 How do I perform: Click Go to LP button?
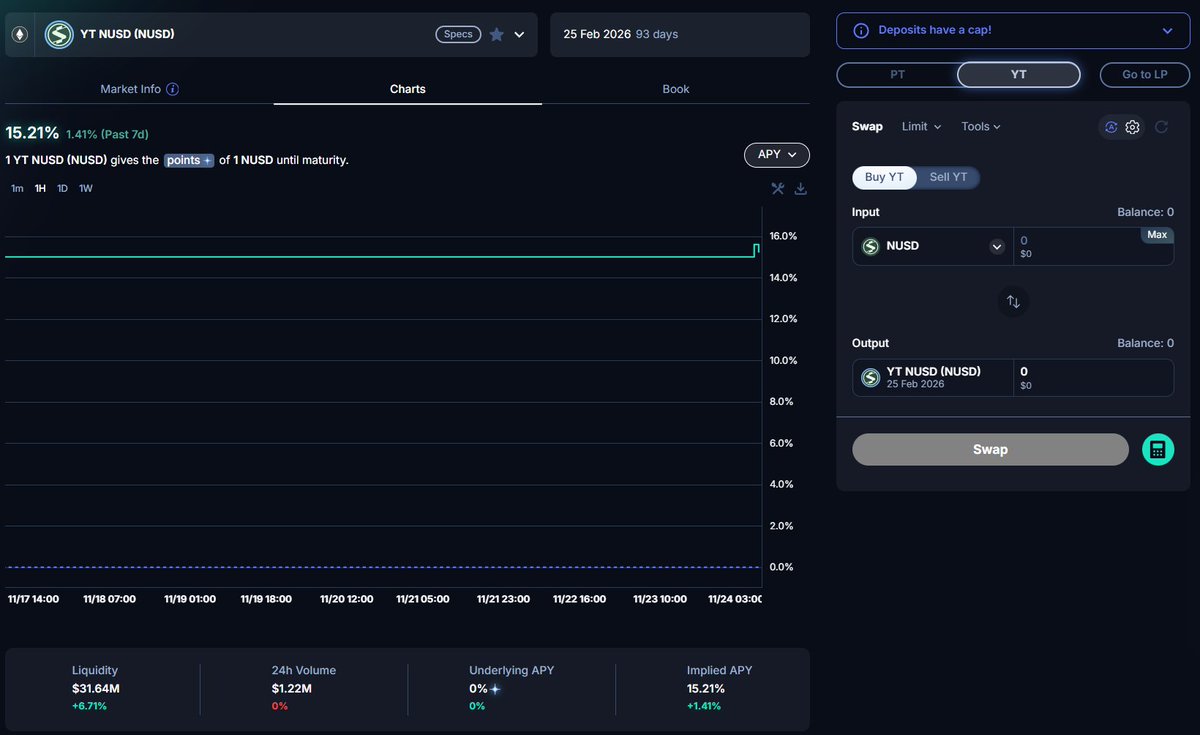1145,75
